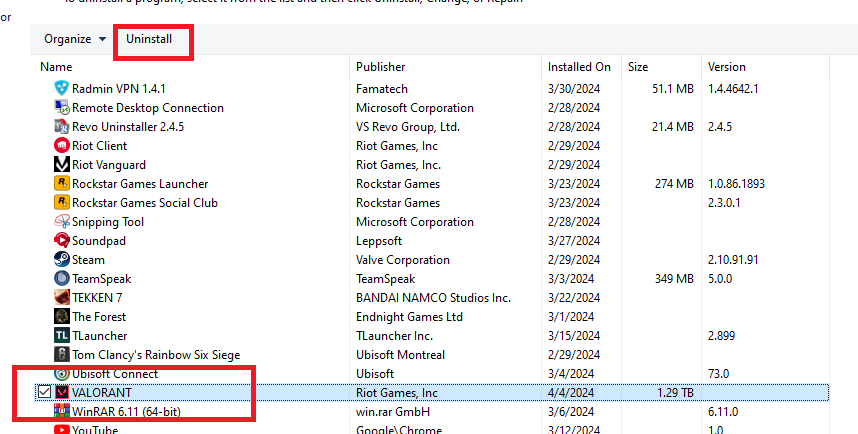Uncheck the VALORANT row checkbox
The height and width of the screenshot is (434, 858).
coord(44,392)
